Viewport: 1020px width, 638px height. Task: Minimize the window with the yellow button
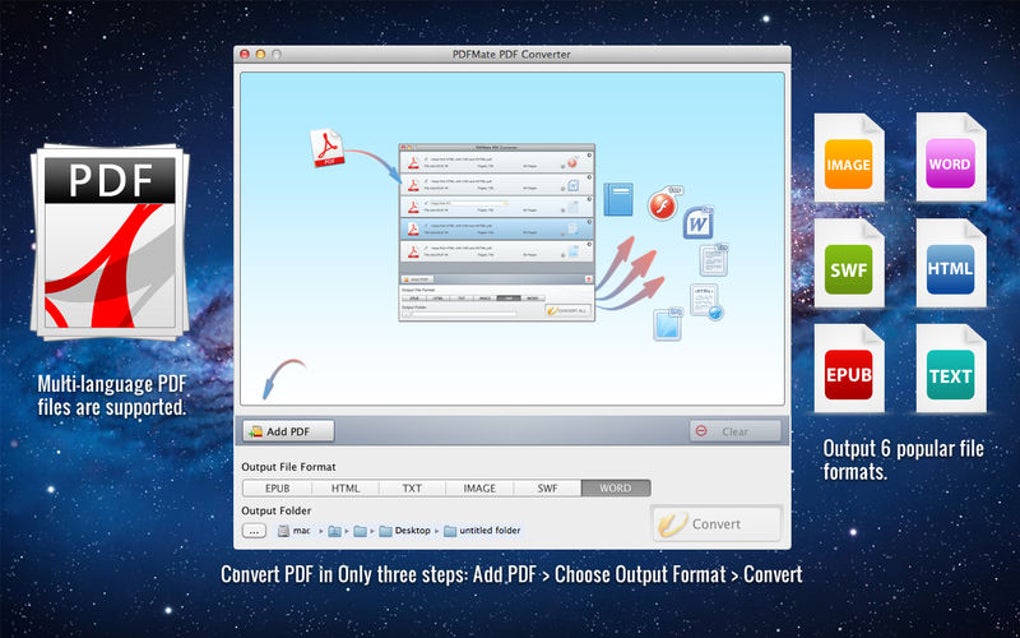tap(260, 55)
